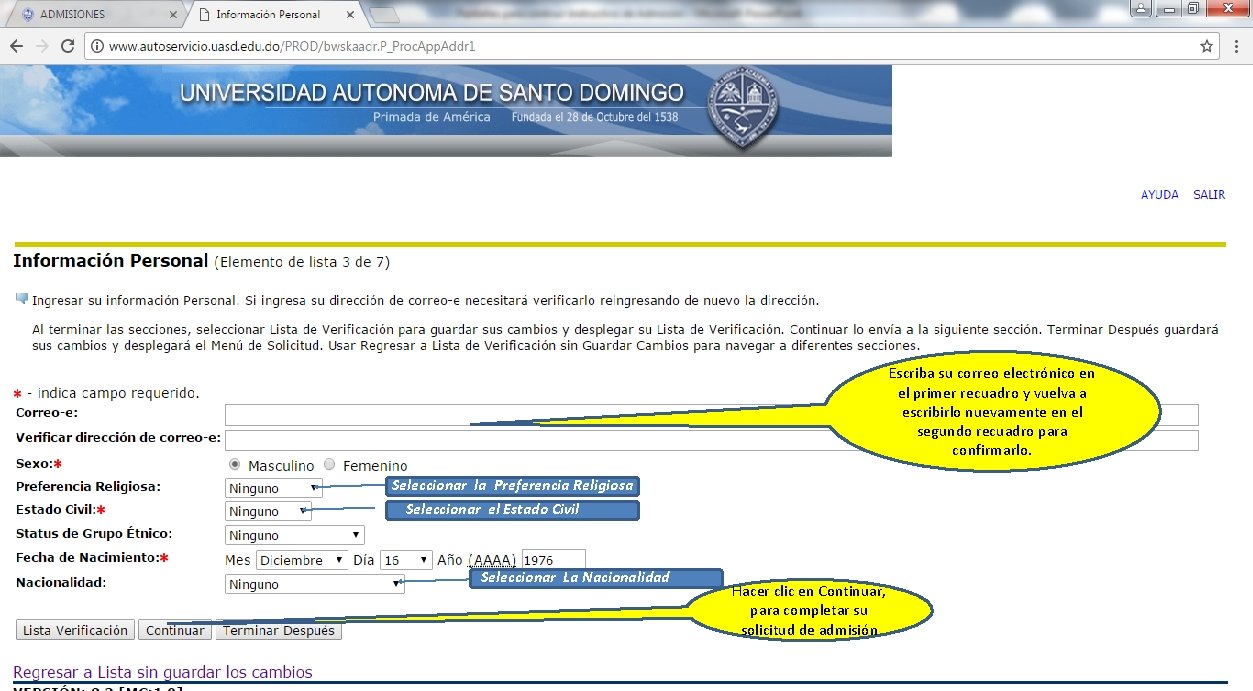The height and width of the screenshot is (691, 1253).
Task: Close the Información Personal tab
Action: click(350, 15)
